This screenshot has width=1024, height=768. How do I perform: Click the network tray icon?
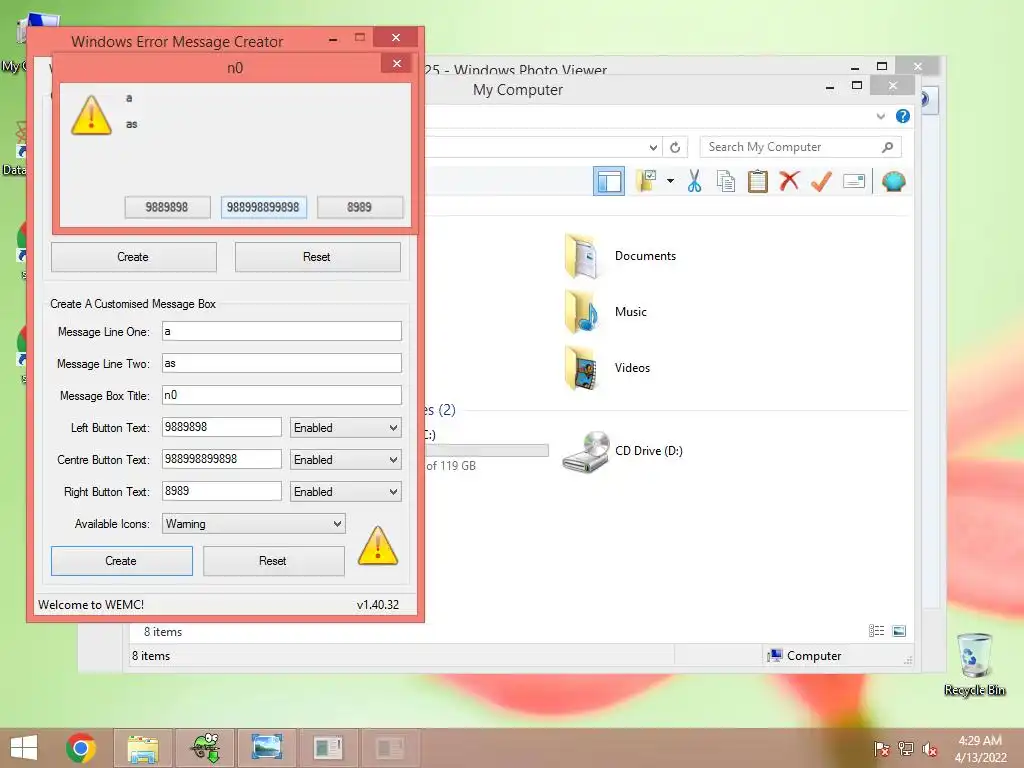tap(906, 749)
